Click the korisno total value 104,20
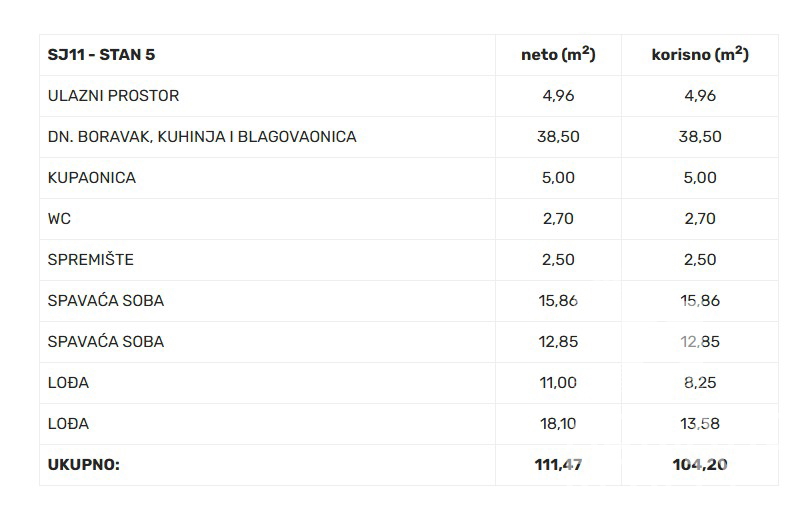This screenshot has width=805, height=509. point(700,465)
